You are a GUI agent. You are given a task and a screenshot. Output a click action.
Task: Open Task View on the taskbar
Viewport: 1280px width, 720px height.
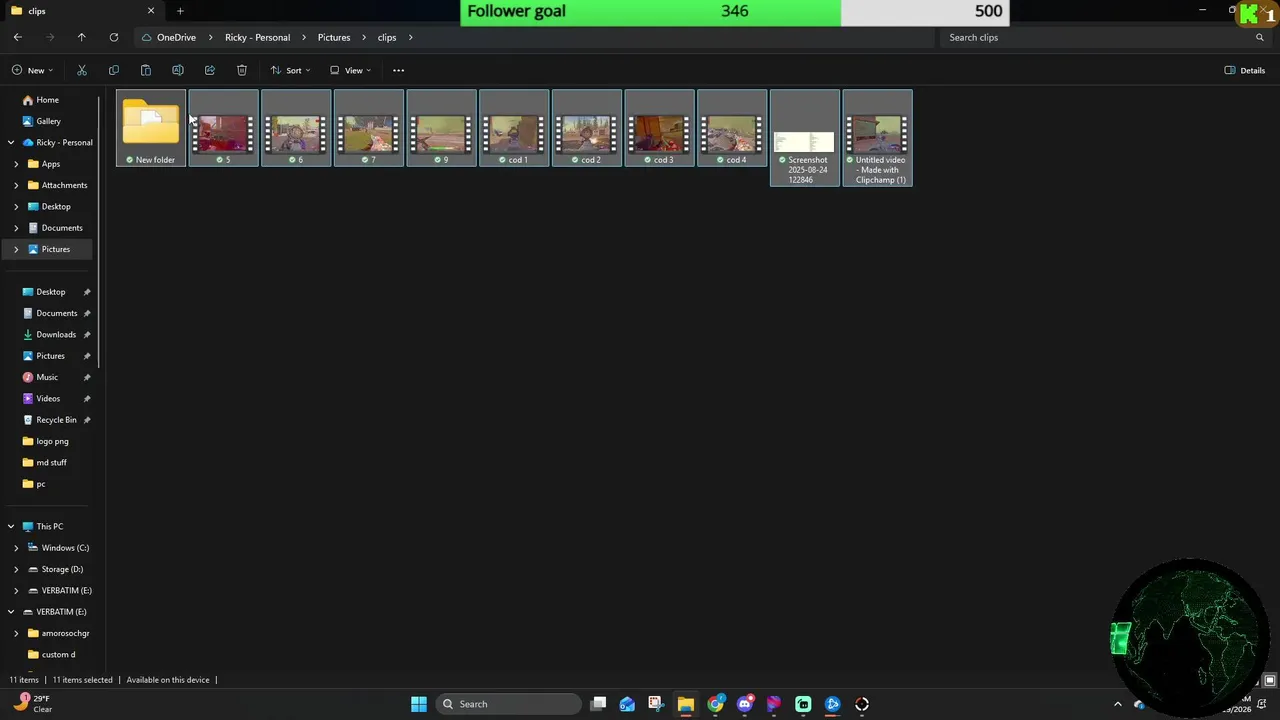pos(598,704)
